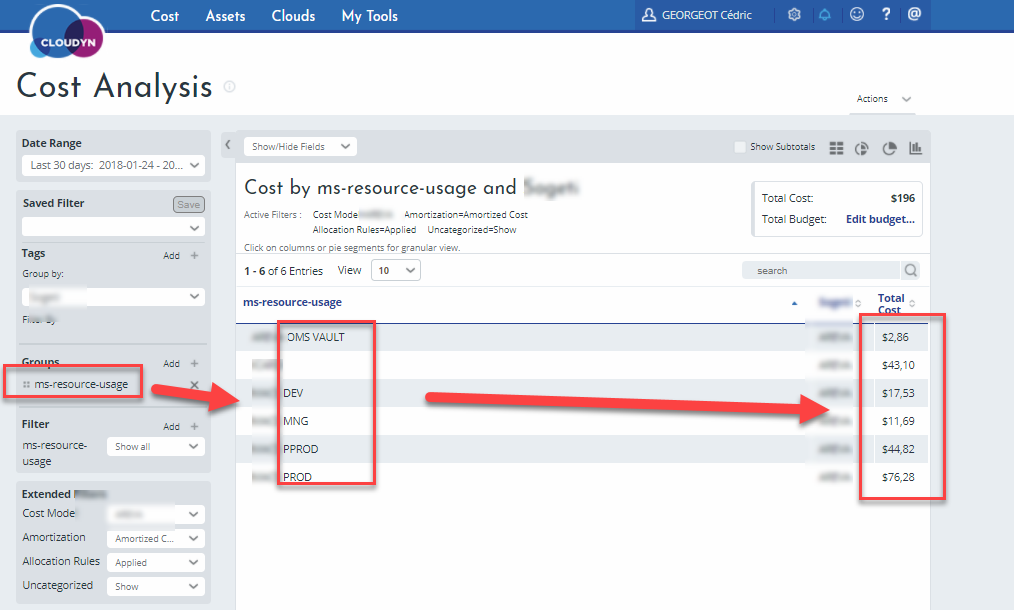The height and width of the screenshot is (610, 1014).
Task: Click ms-resource-usage column header
Action: tap(292, 302)
